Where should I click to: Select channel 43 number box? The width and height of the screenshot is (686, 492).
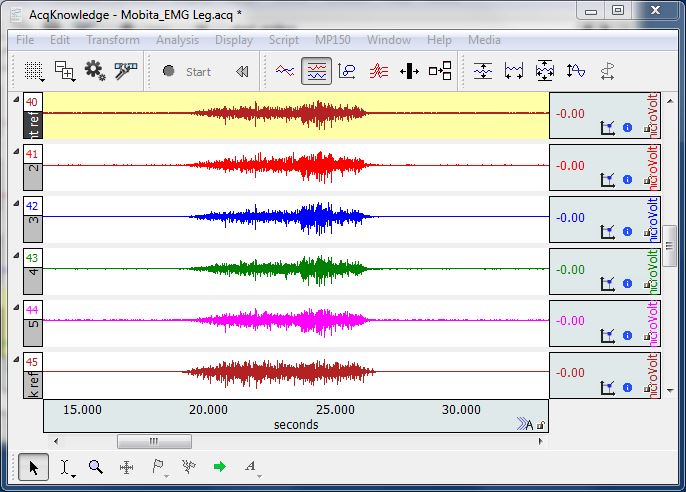(x=32, y=258)
